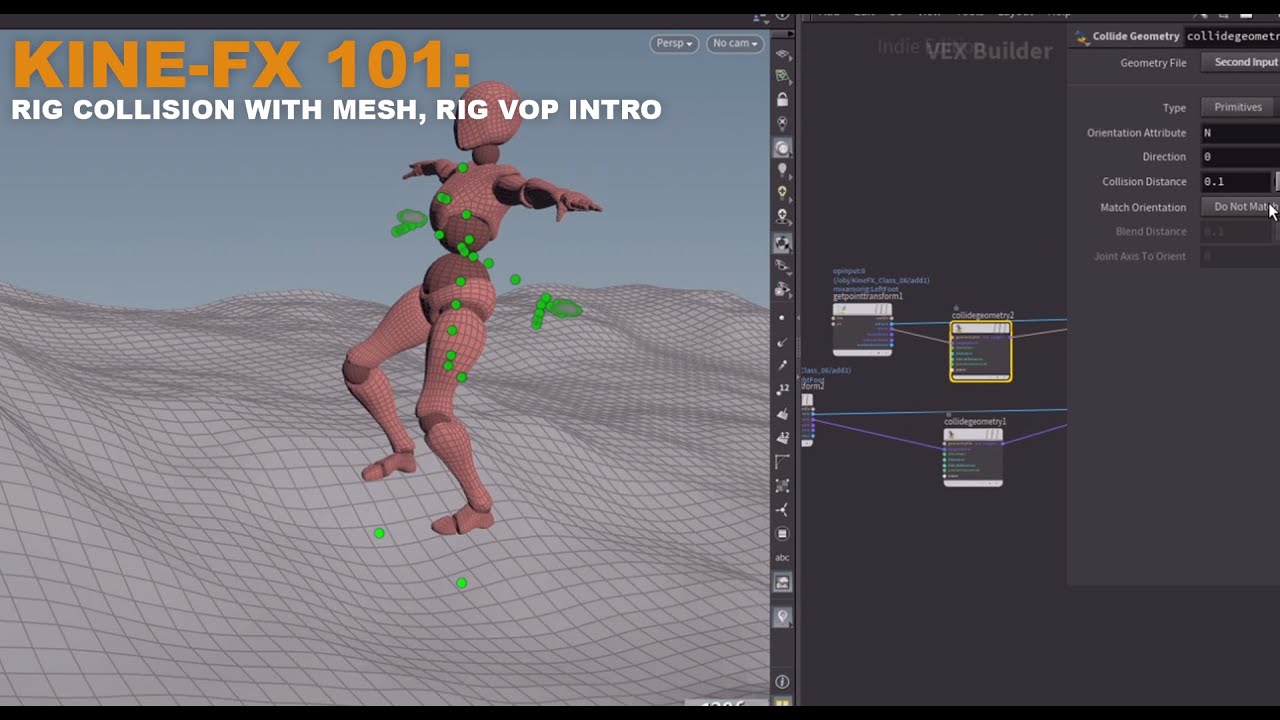Click the Collision Distance parameter label
This screenshot has width=1280, height=720.
(1144, 182)
